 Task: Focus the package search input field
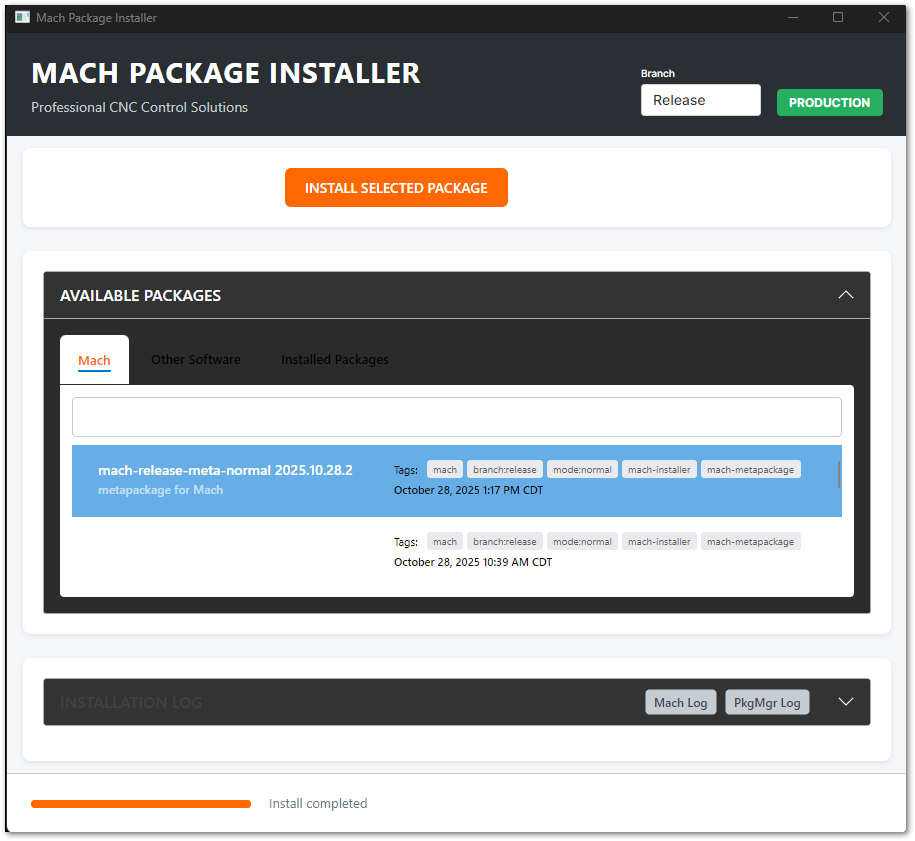coord(456,417)
